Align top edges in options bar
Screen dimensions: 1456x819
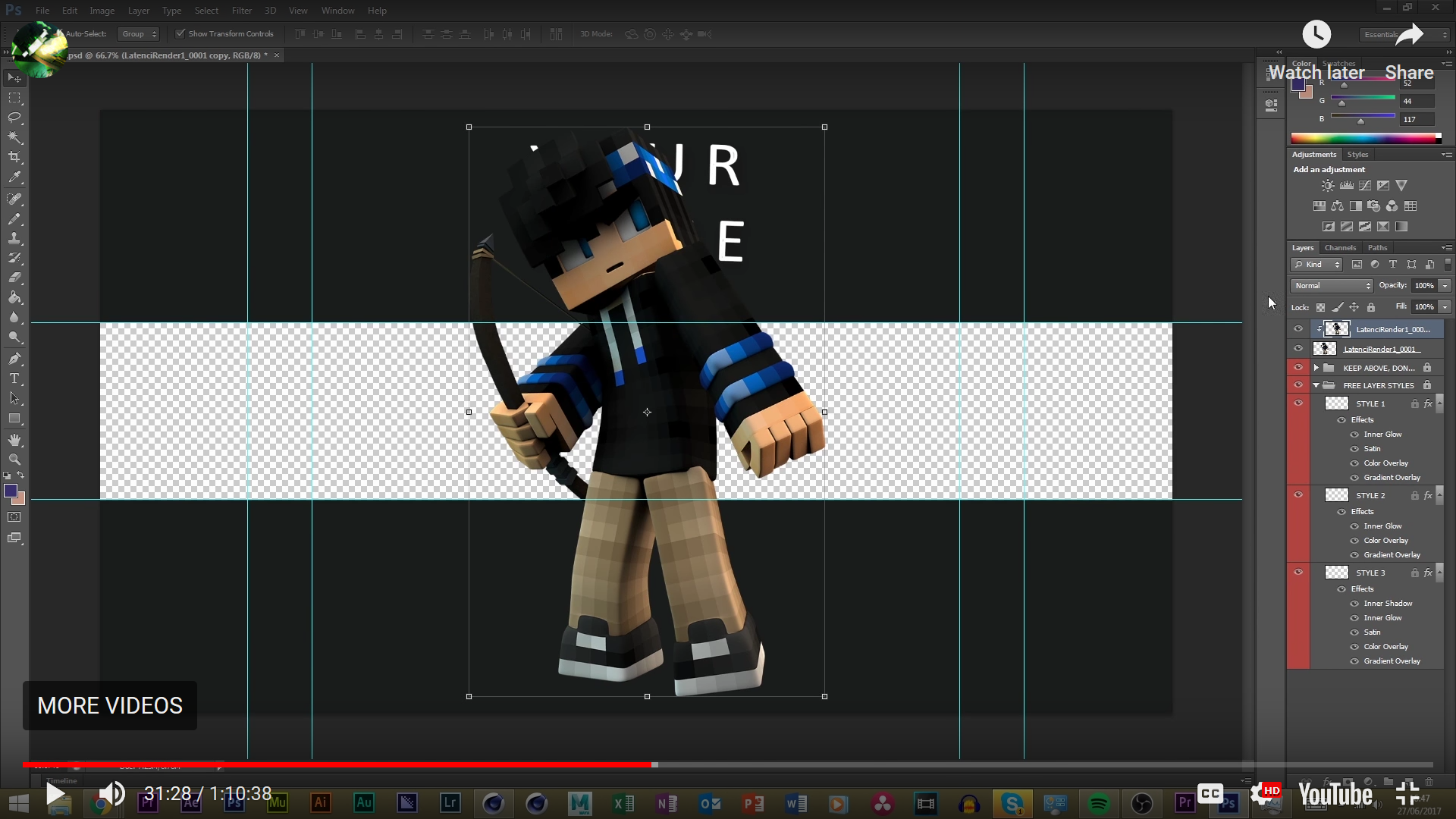(x=300, y=34)
